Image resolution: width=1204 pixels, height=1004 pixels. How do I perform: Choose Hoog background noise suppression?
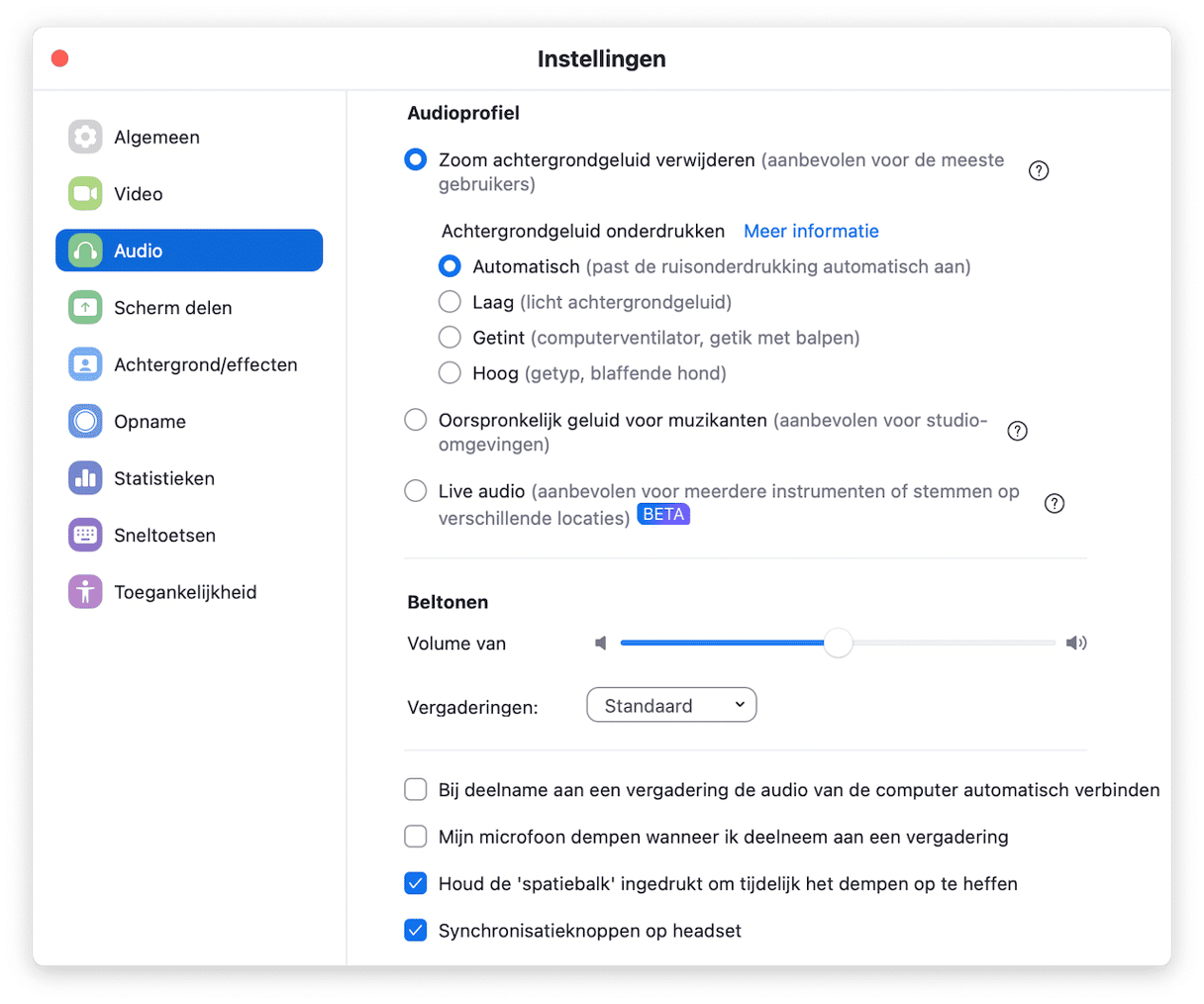click(450, 373)
